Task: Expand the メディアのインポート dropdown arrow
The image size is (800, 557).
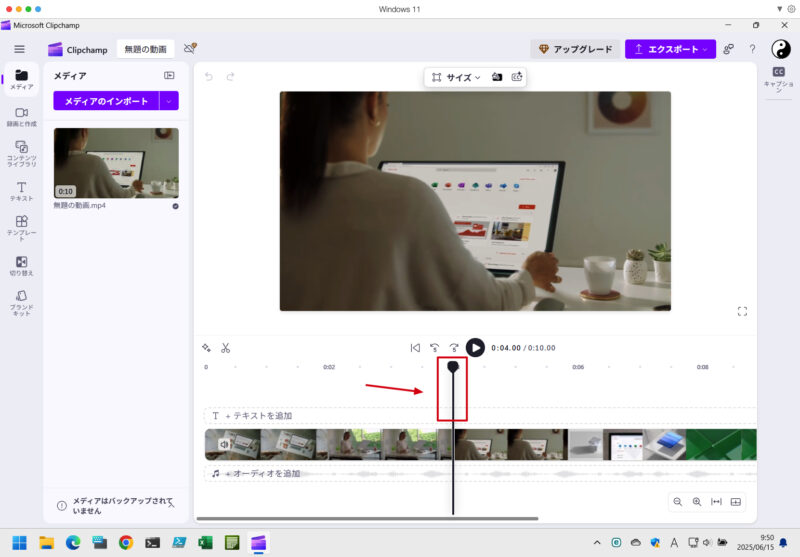Action: [x=169, y=101]
